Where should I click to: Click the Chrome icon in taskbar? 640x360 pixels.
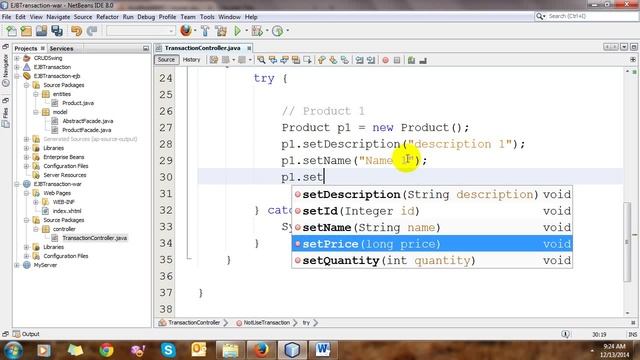click(106, 350)
